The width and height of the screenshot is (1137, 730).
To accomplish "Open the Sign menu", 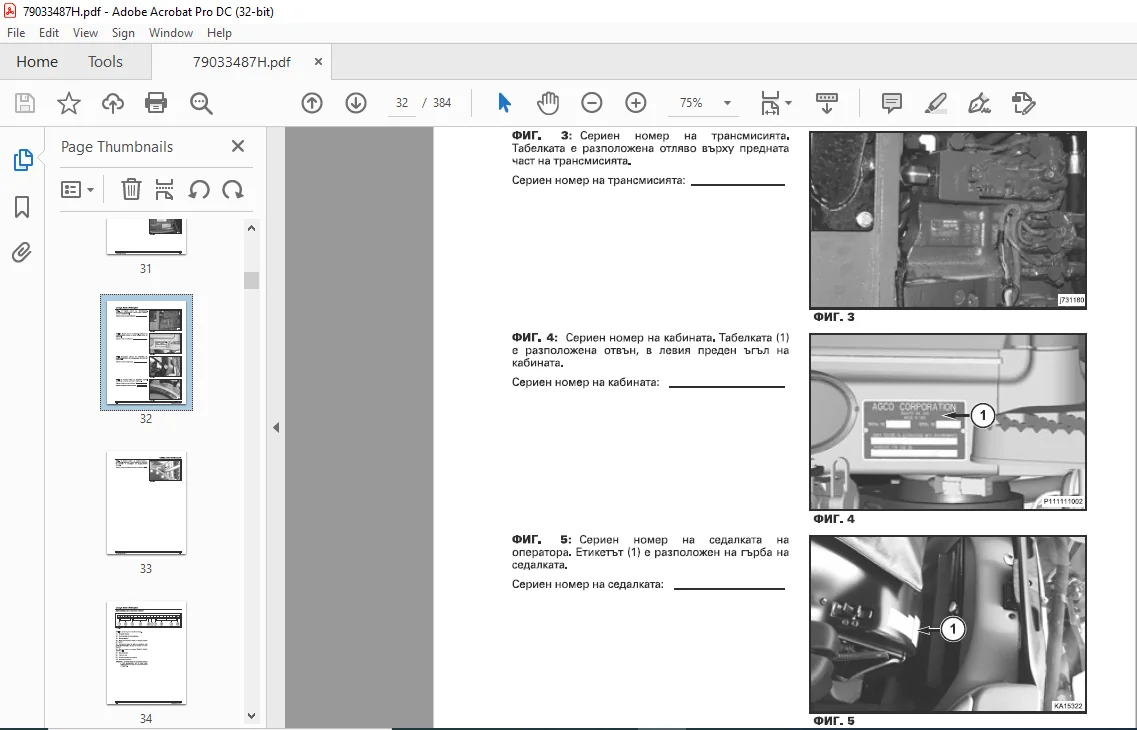I will 123,33.
